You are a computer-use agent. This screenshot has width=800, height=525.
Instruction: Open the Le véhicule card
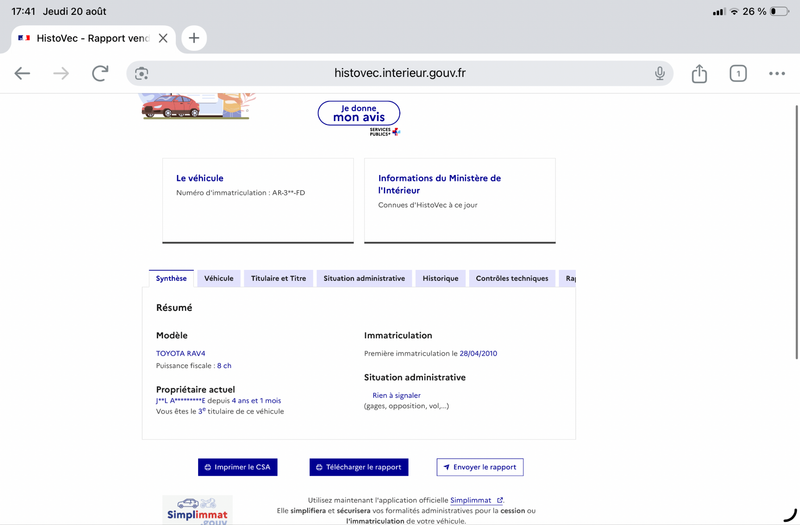(258, 201)
